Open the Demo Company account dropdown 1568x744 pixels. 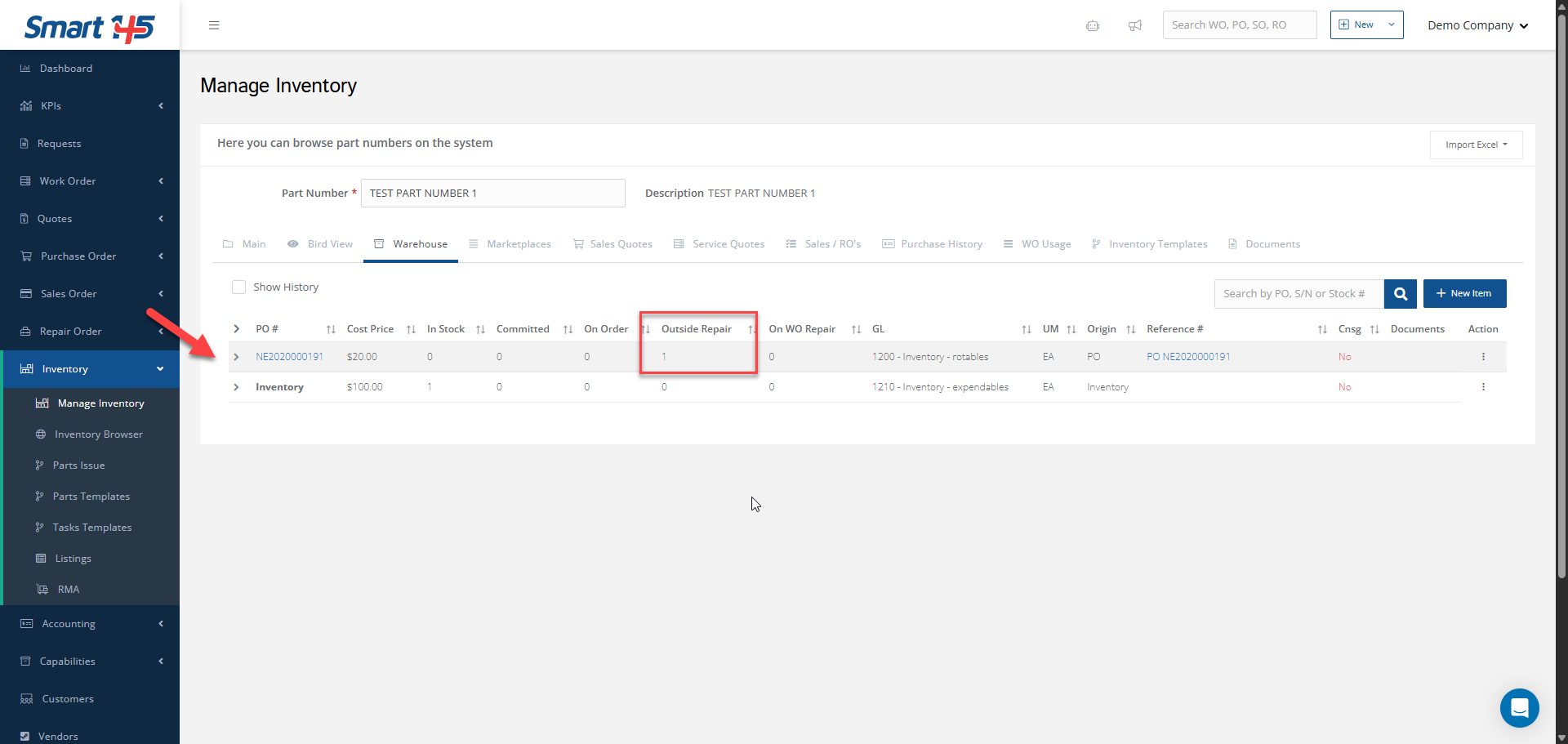coord(1477,25)
